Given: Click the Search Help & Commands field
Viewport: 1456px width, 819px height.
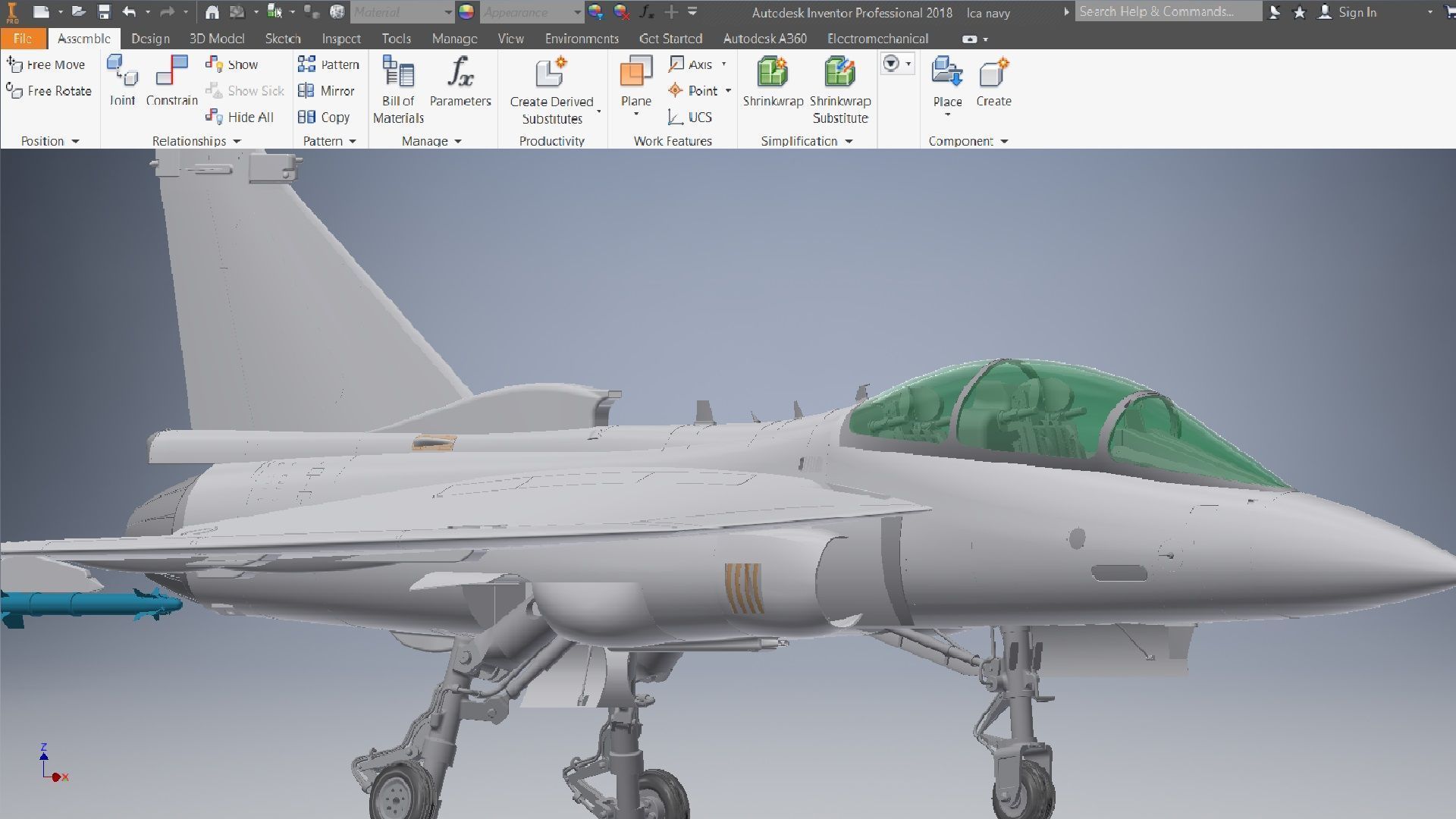Looking at the screenshot, I should (x=1169, y=11).
